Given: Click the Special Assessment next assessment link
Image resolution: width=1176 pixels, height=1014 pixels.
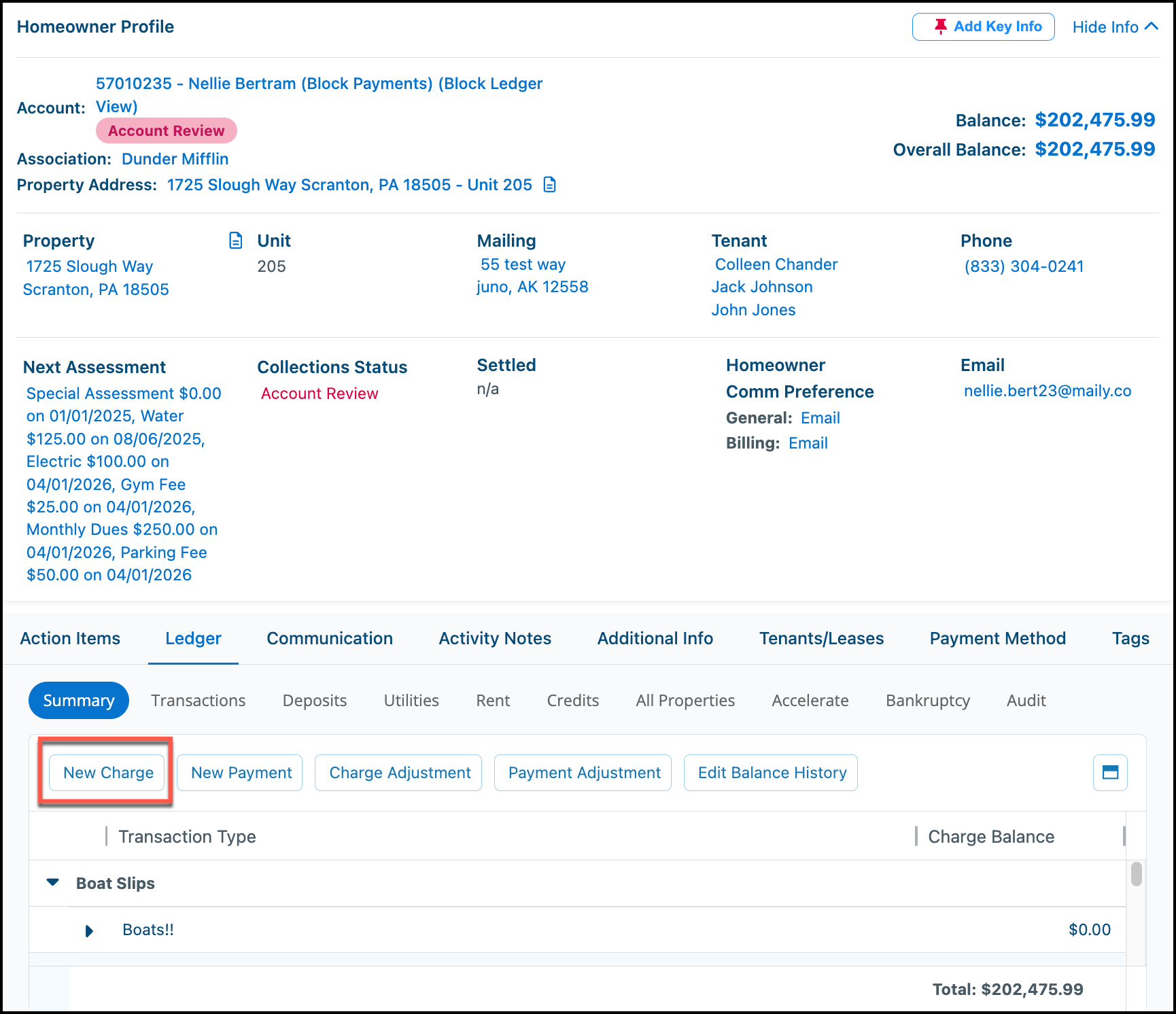Looking at the screenshot, I should [x=124, y=394].
